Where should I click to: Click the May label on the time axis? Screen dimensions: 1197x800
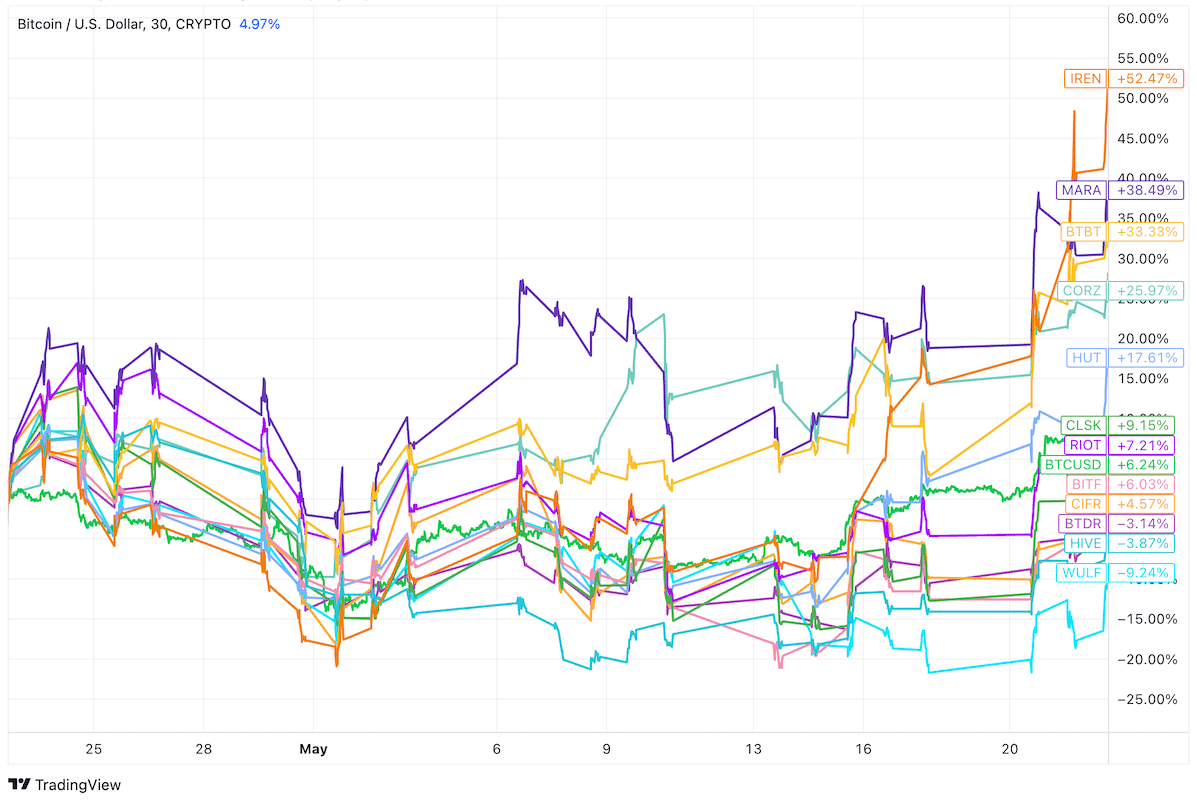coord(313,748)
